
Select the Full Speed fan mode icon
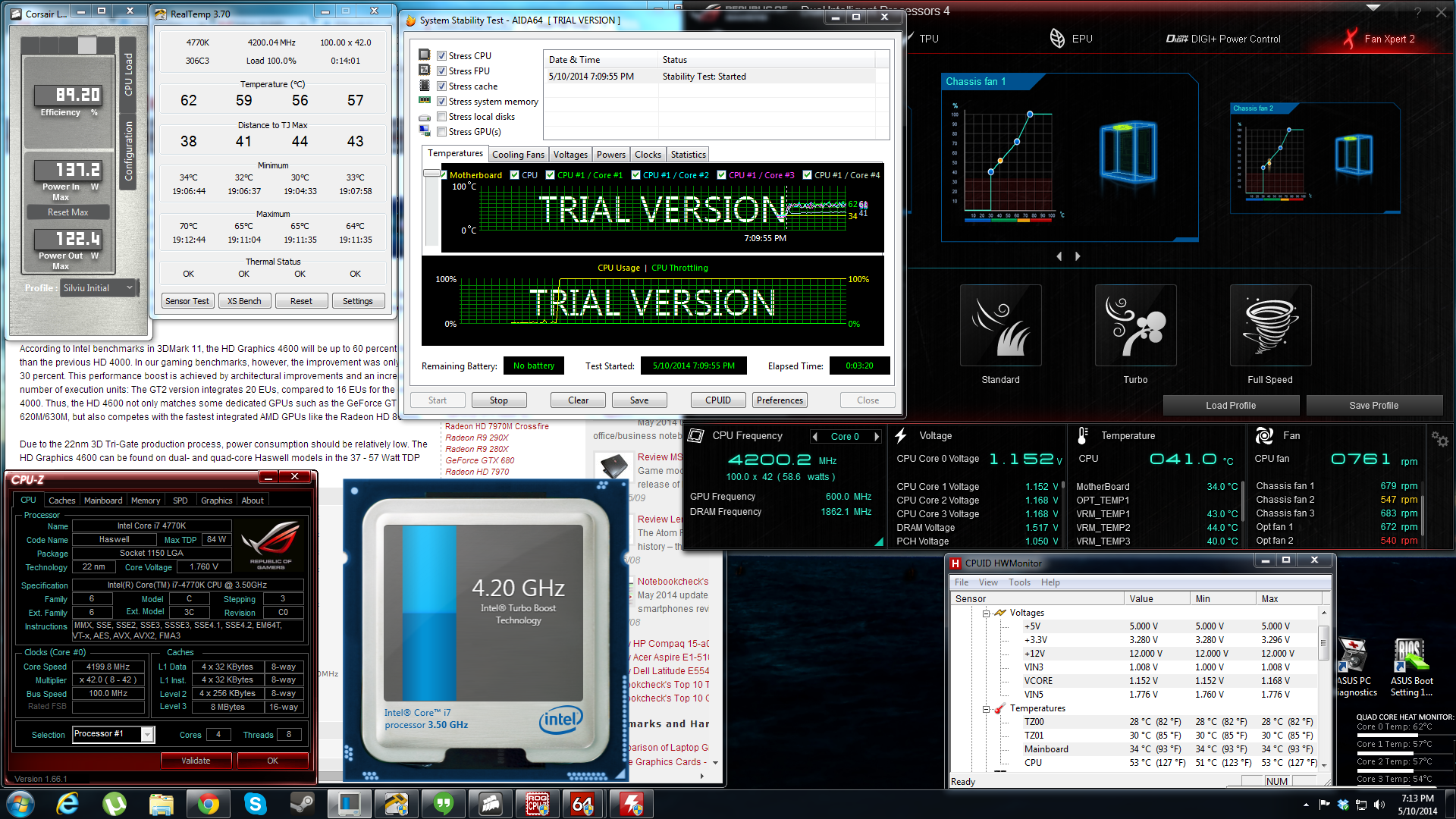click(x=1270, y=325)
